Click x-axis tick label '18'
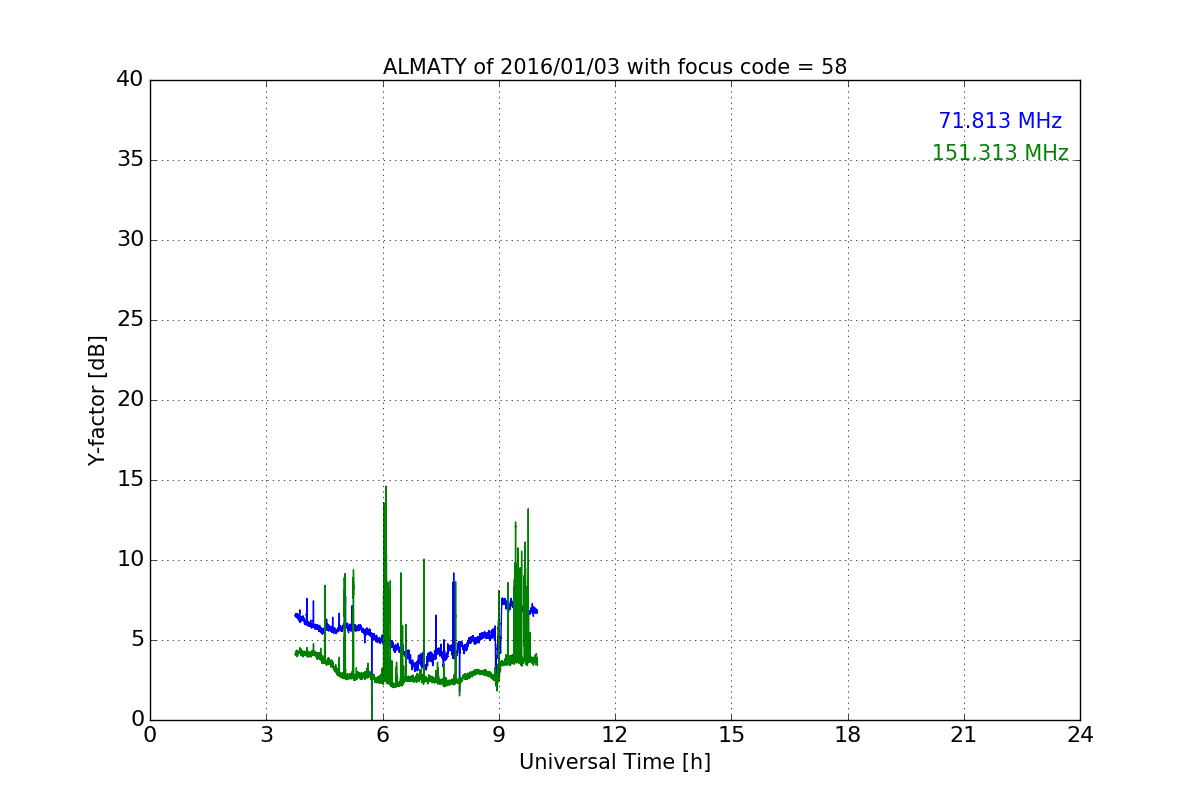The width and height of the screenshot is (1200, 800). click(x=847, y=735)
